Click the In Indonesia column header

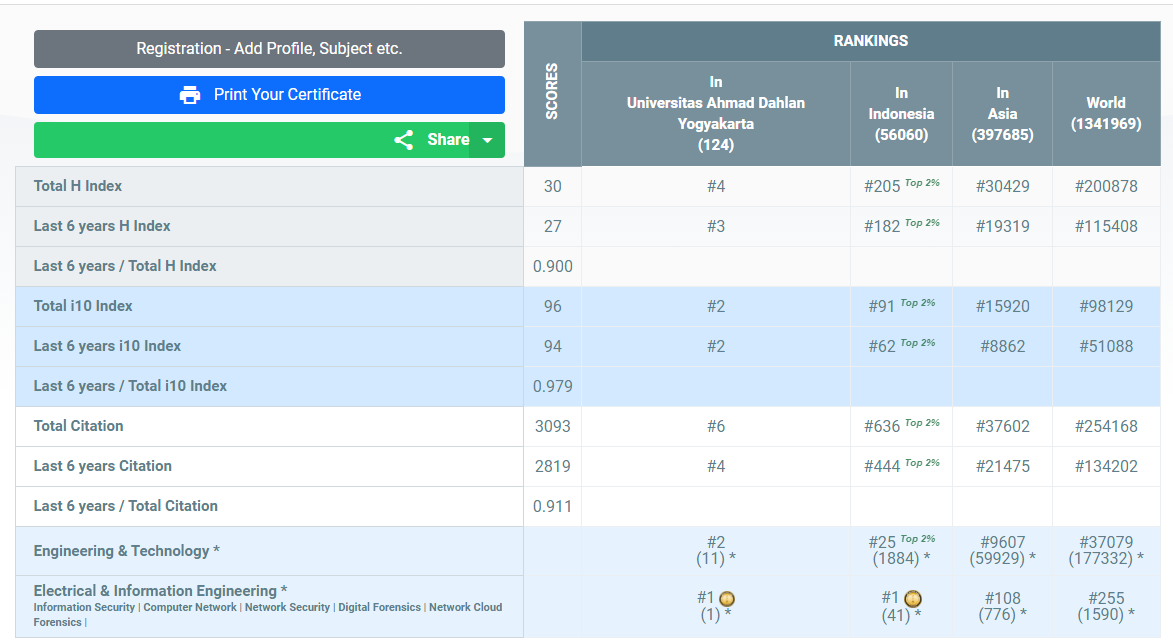pos(901,113)
